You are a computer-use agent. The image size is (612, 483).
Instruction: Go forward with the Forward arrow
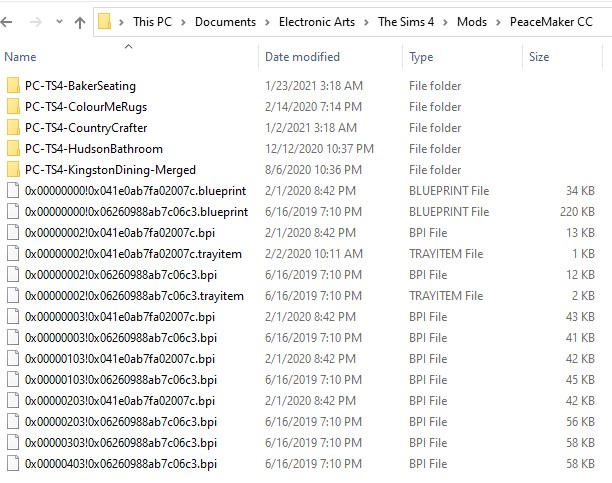[x=36, y=22]
